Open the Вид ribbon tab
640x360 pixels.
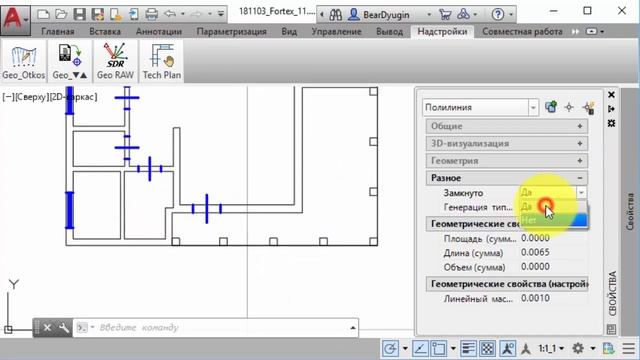289,31
